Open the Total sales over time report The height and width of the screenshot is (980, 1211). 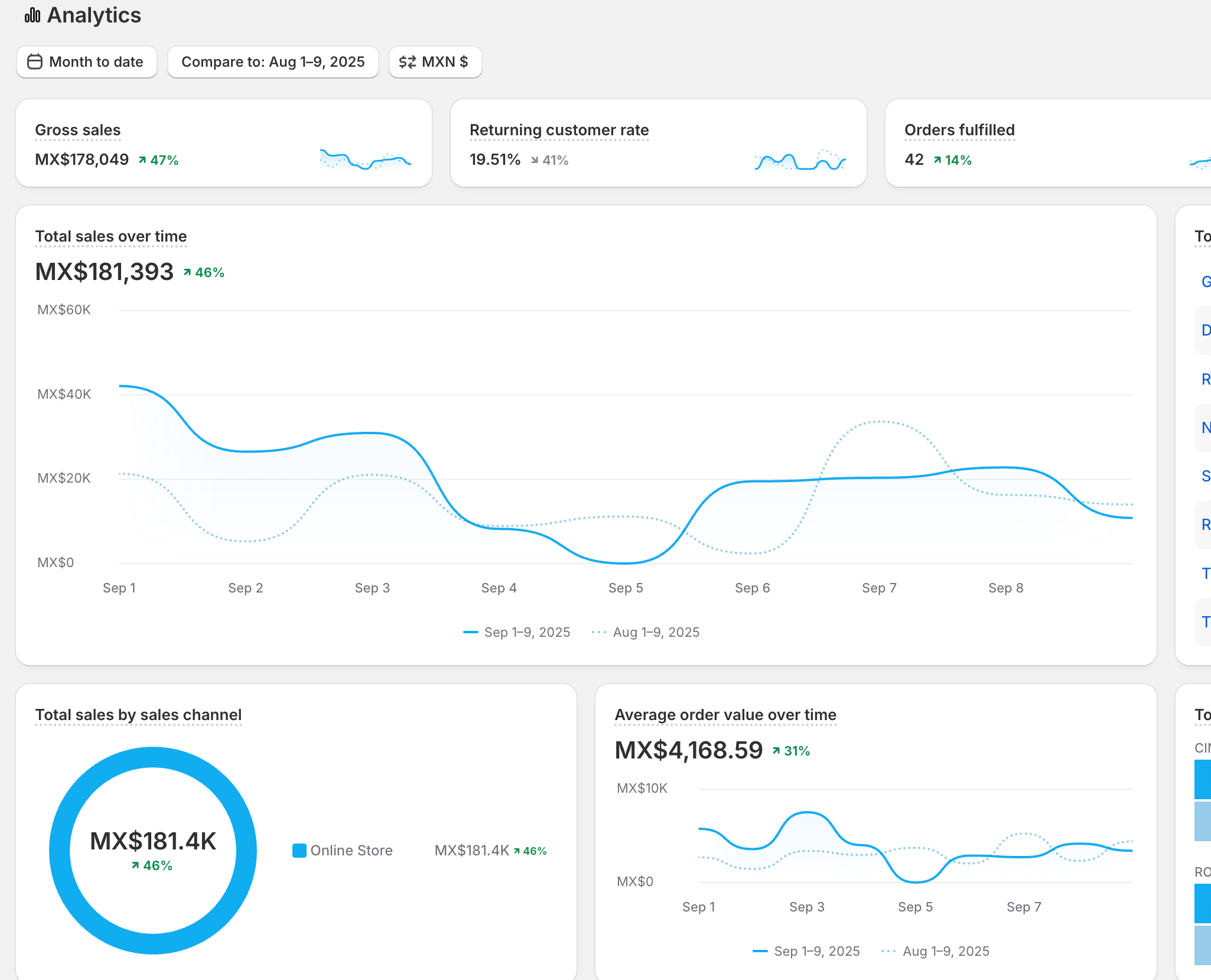[111, 236]
